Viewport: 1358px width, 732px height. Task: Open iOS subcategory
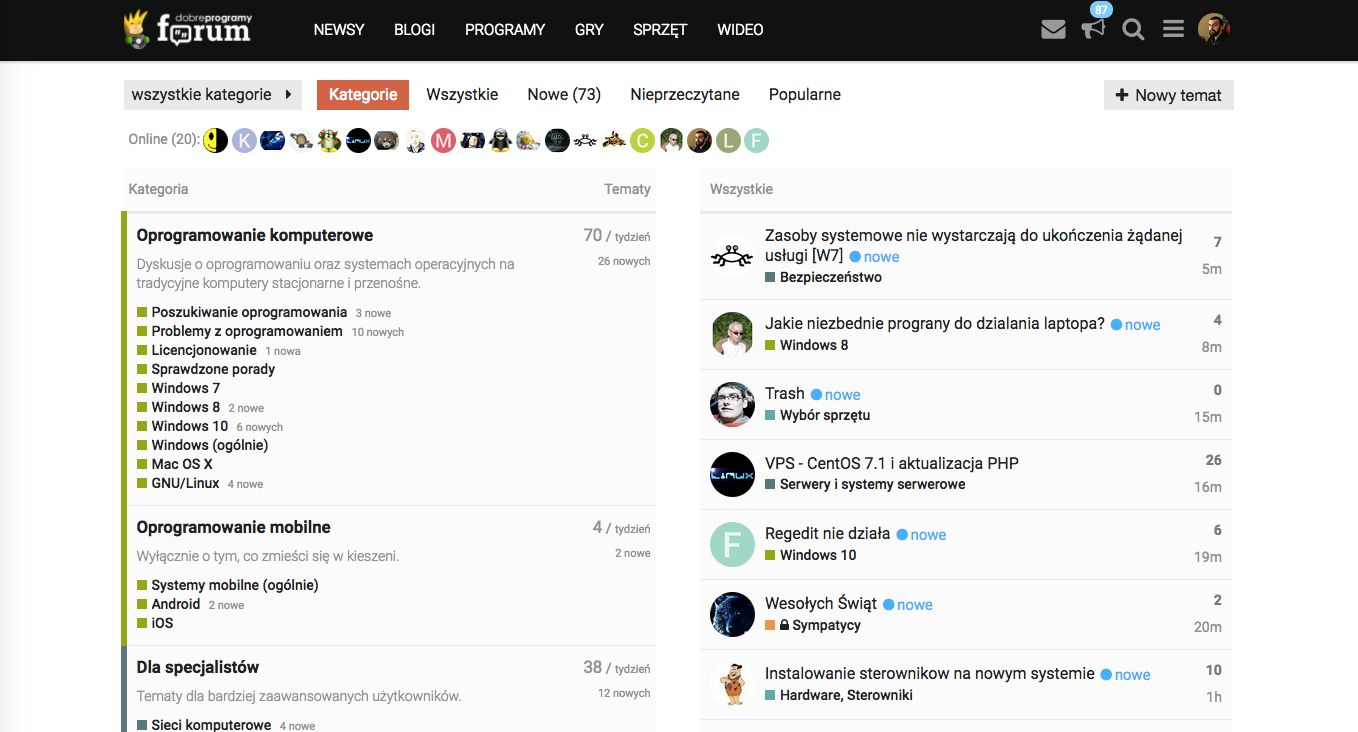(x=162, y=623)
